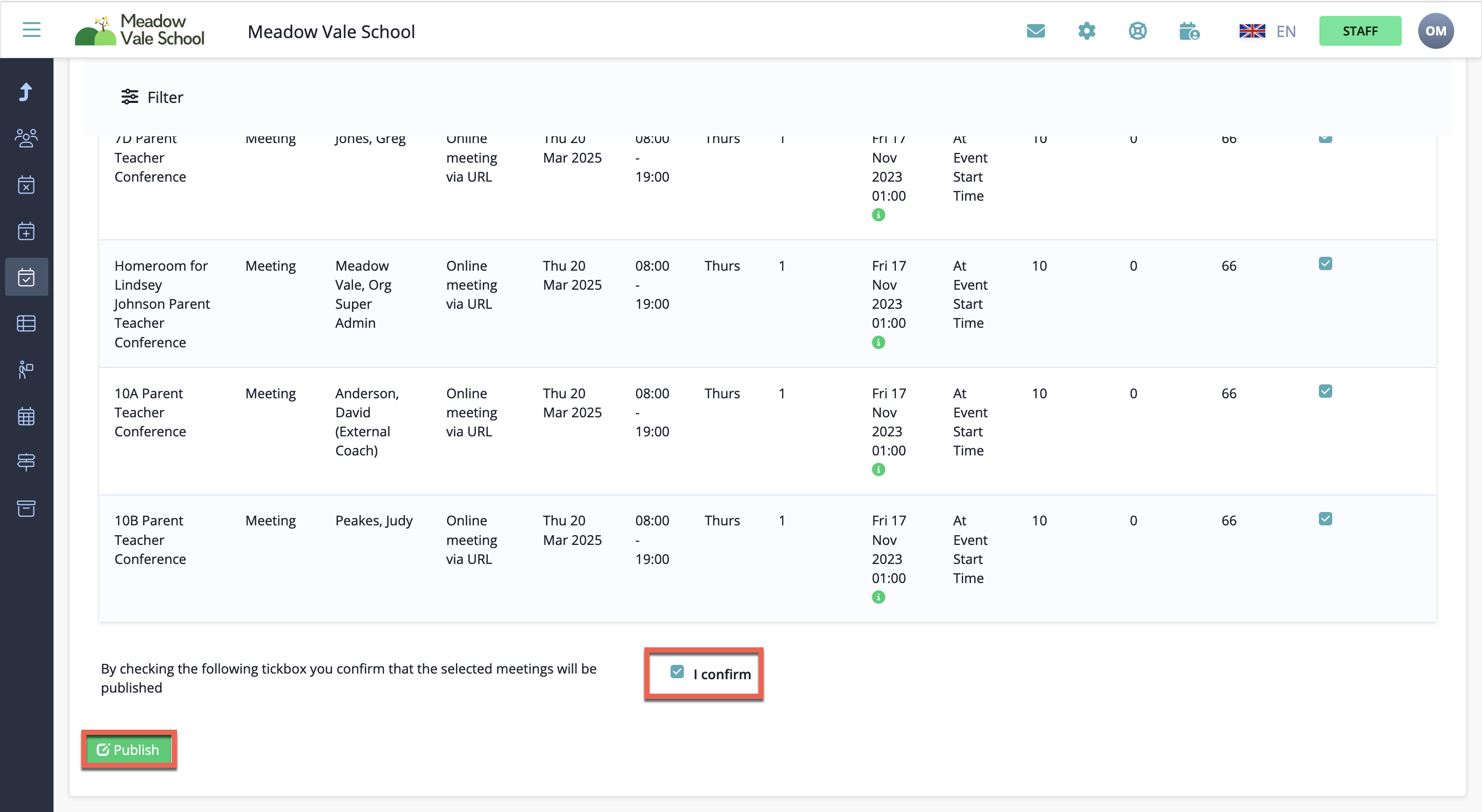
Task: Open the calendar add sidebar icon
Action: pos(26,231)
